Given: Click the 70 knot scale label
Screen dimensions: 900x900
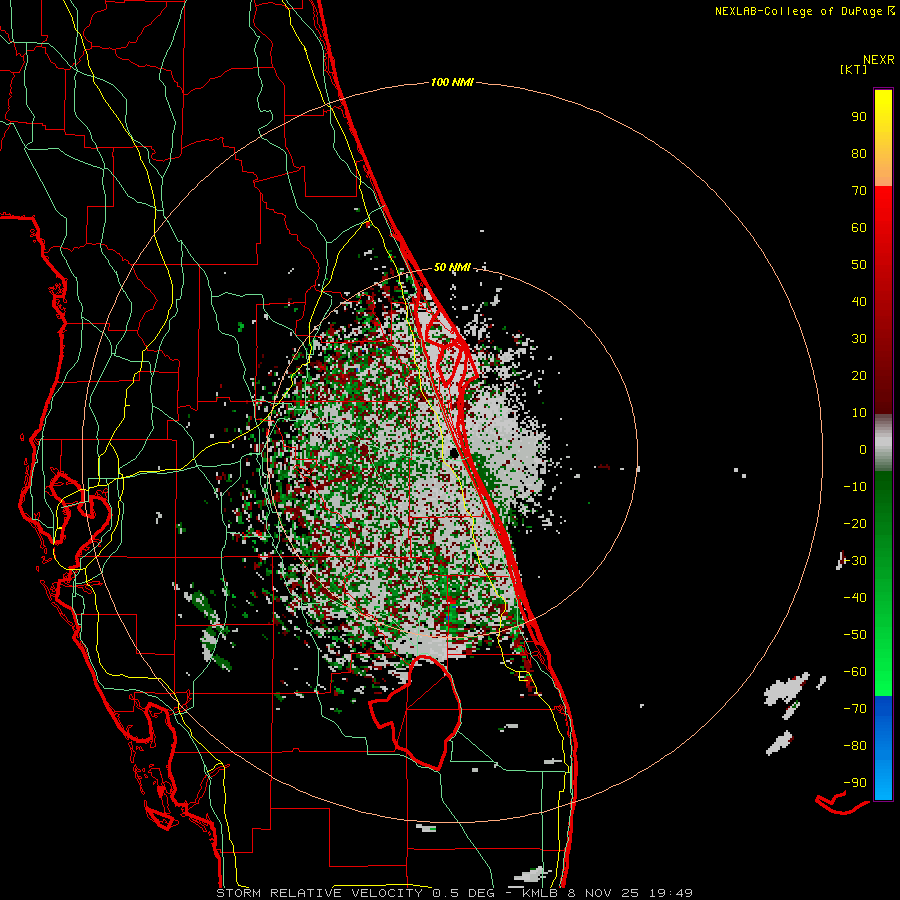Looking at the screenshot, I should pos(859,191).
